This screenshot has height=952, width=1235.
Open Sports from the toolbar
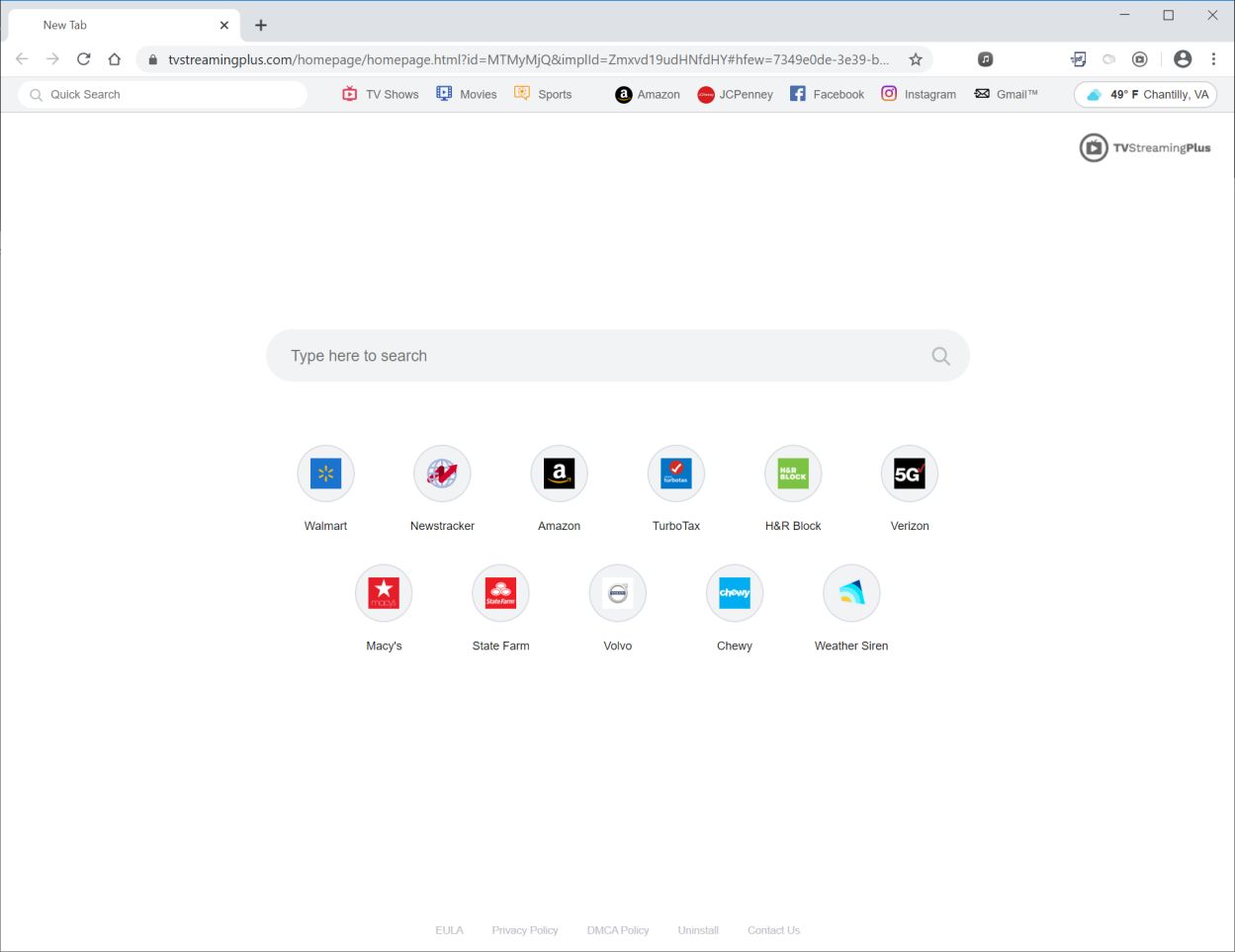pyautogui.click(x=543, y=94)
